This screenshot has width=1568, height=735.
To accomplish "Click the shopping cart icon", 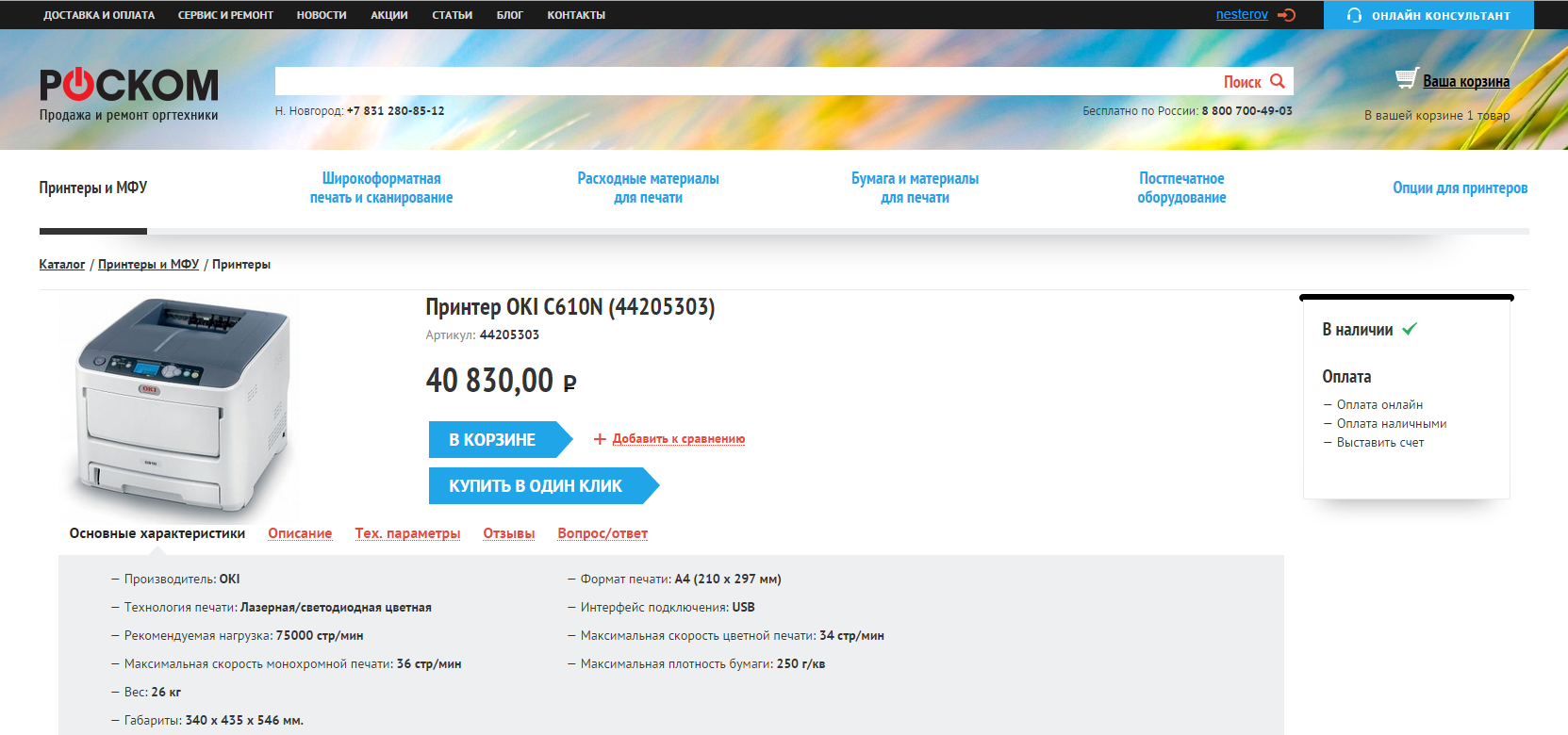I will [1407, 79].
